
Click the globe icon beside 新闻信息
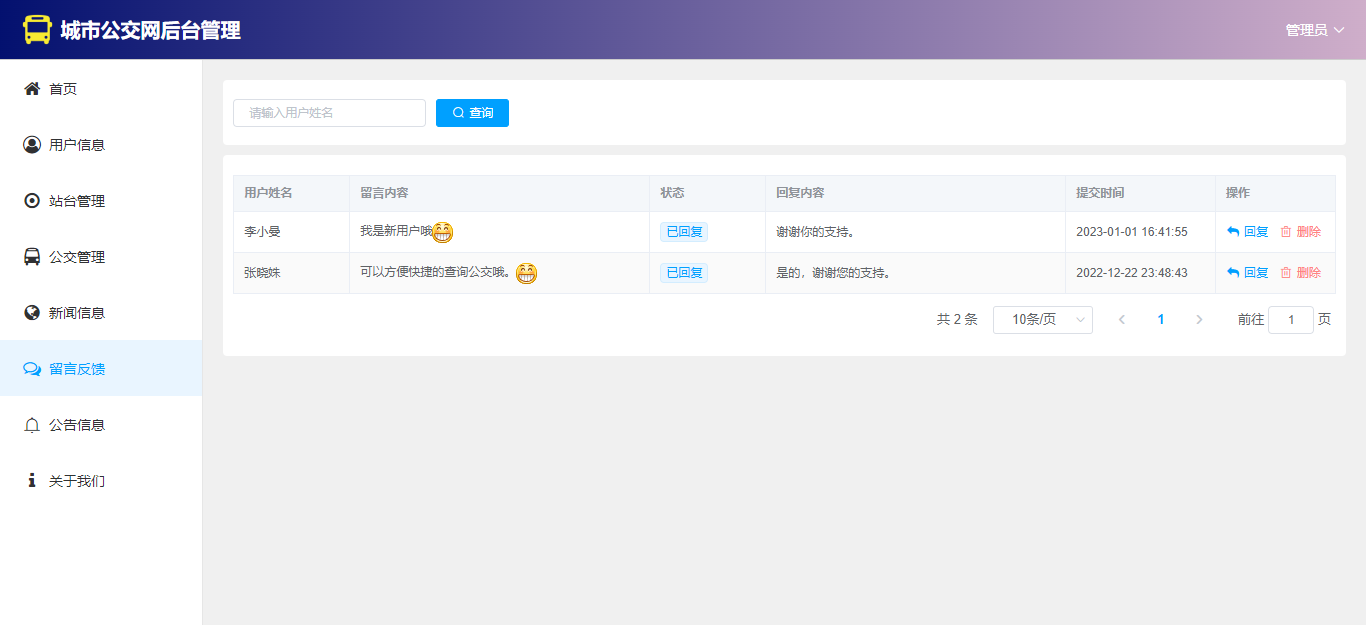click(32, 313)
